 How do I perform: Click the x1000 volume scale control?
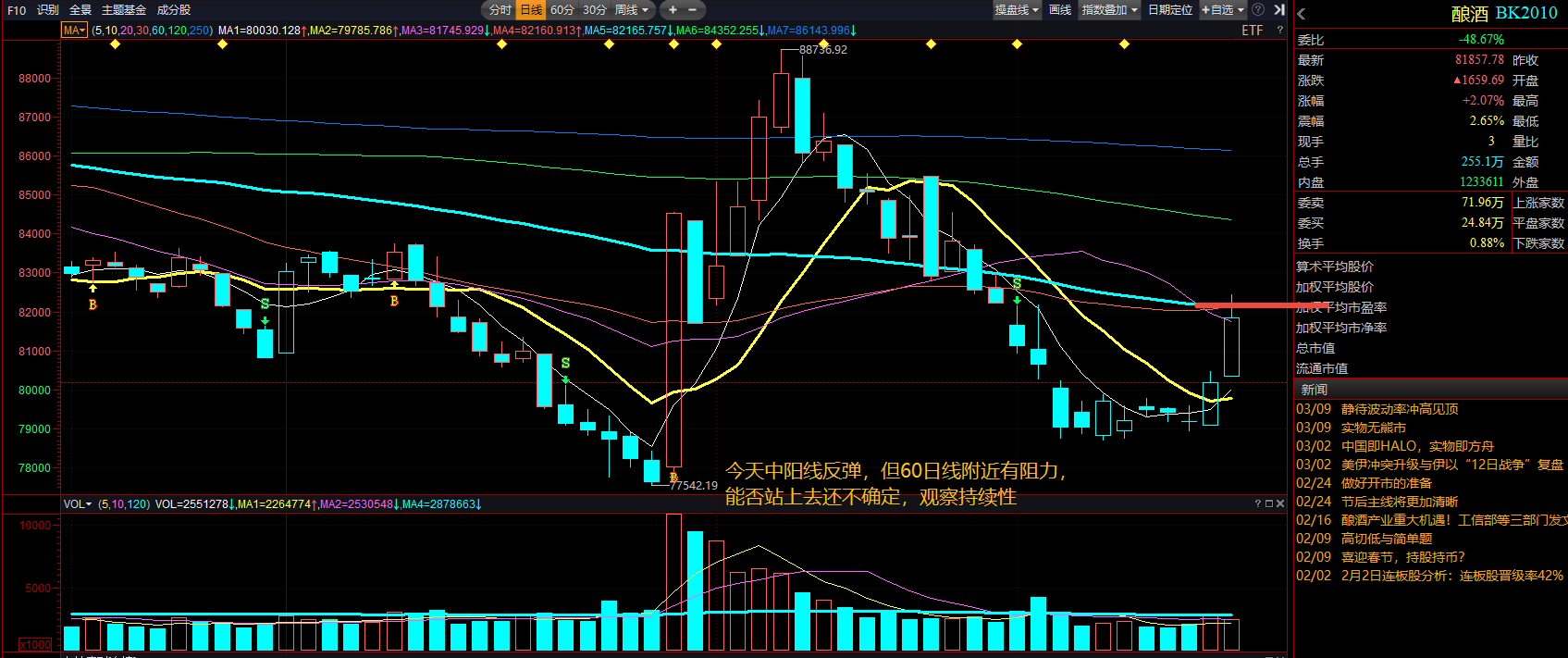pyautogui.click(x=36, y=644)
